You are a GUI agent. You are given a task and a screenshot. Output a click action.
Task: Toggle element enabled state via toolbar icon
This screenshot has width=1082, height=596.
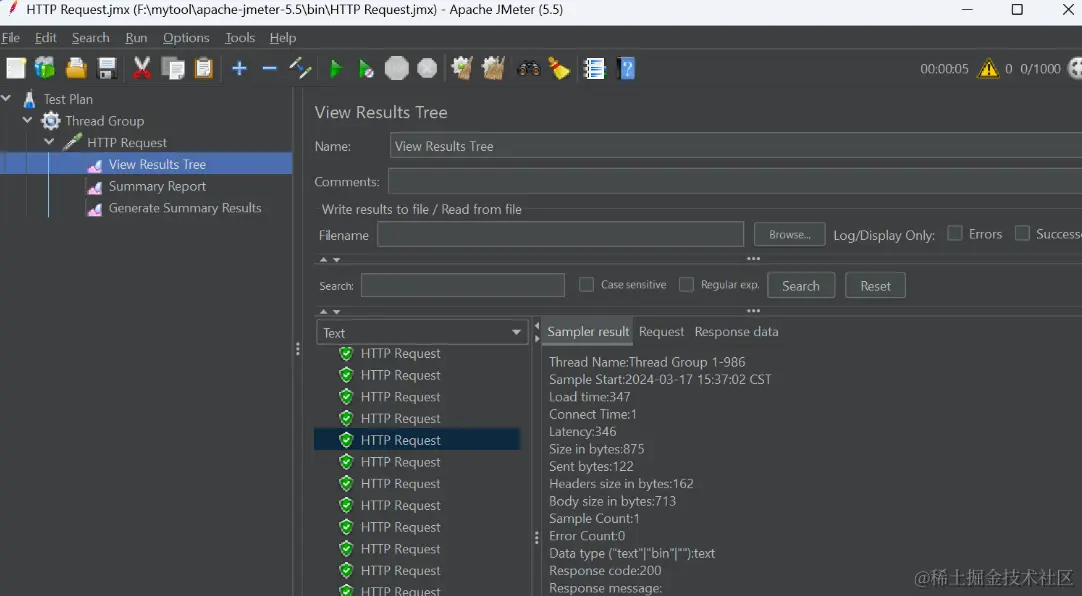[300, 68]
